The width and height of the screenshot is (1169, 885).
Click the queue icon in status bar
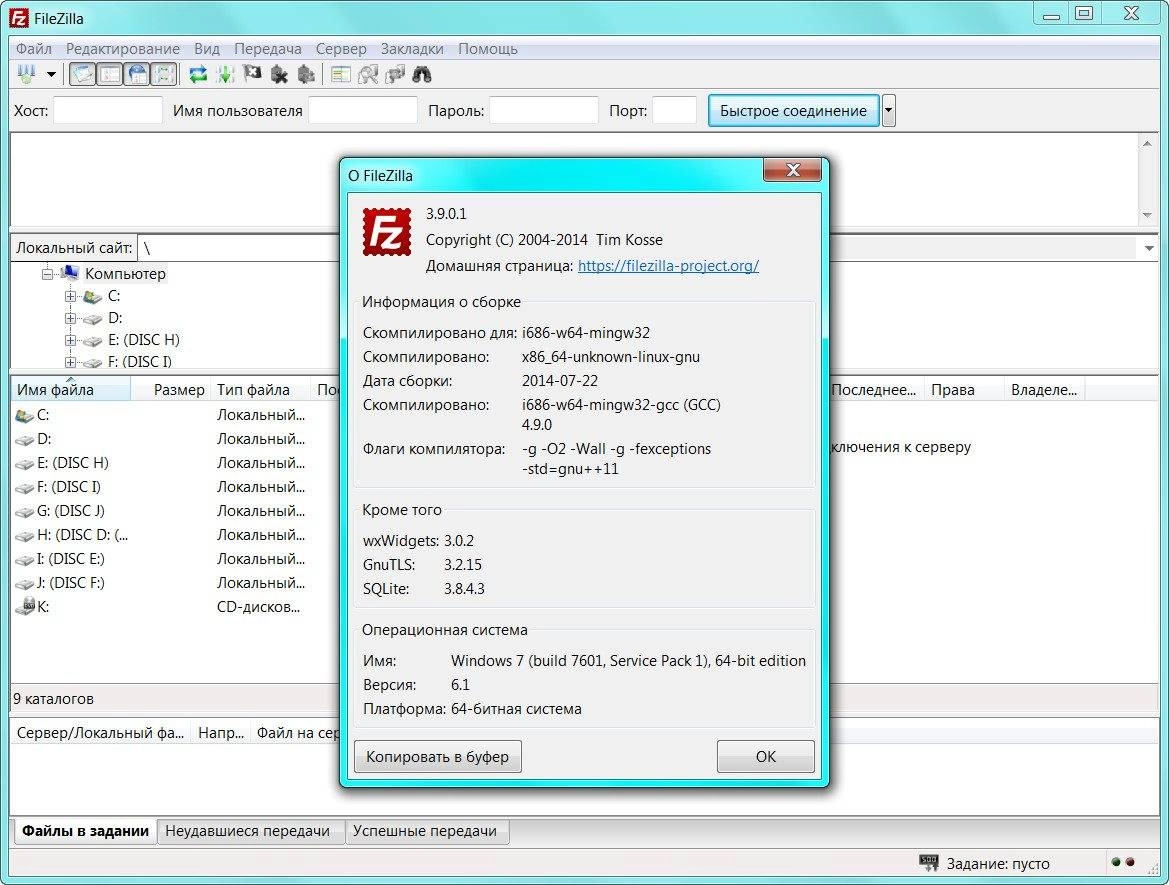click(929, 863)
